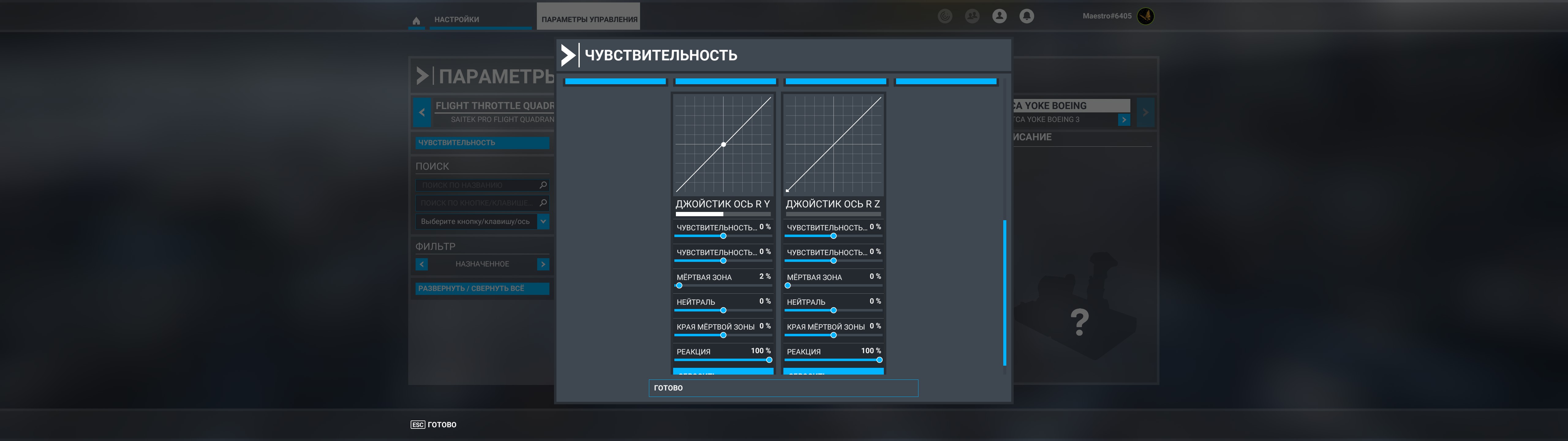
Task: Click the sensitivity dialog vertical scrollbar
Action: point(1005,292)
